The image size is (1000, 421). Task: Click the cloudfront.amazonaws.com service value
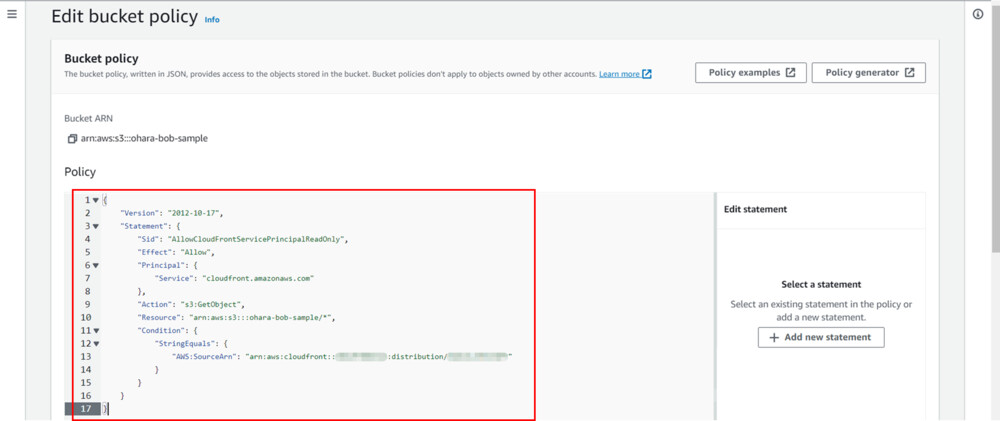click(259, 278)
